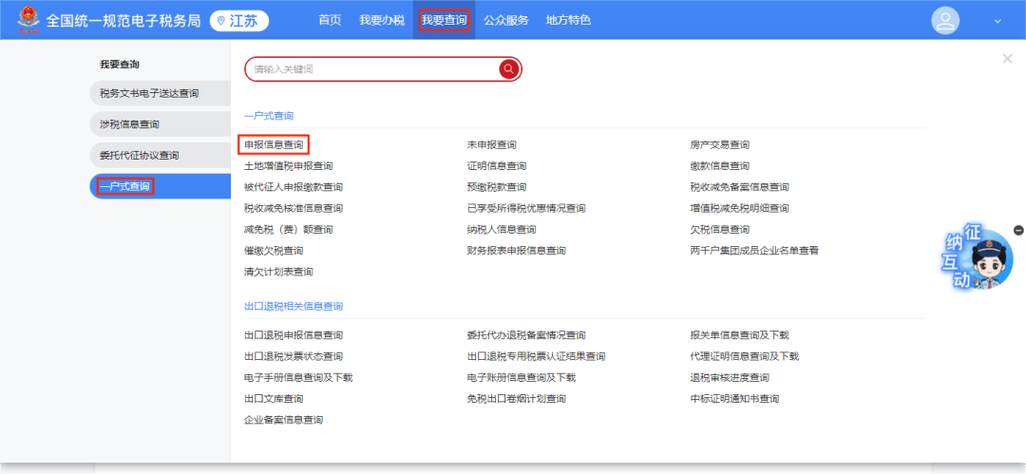Viewport: 1026px width, 474px height.
Task: Open 土地增值税申报查询 link
Action: pos(289,166)
